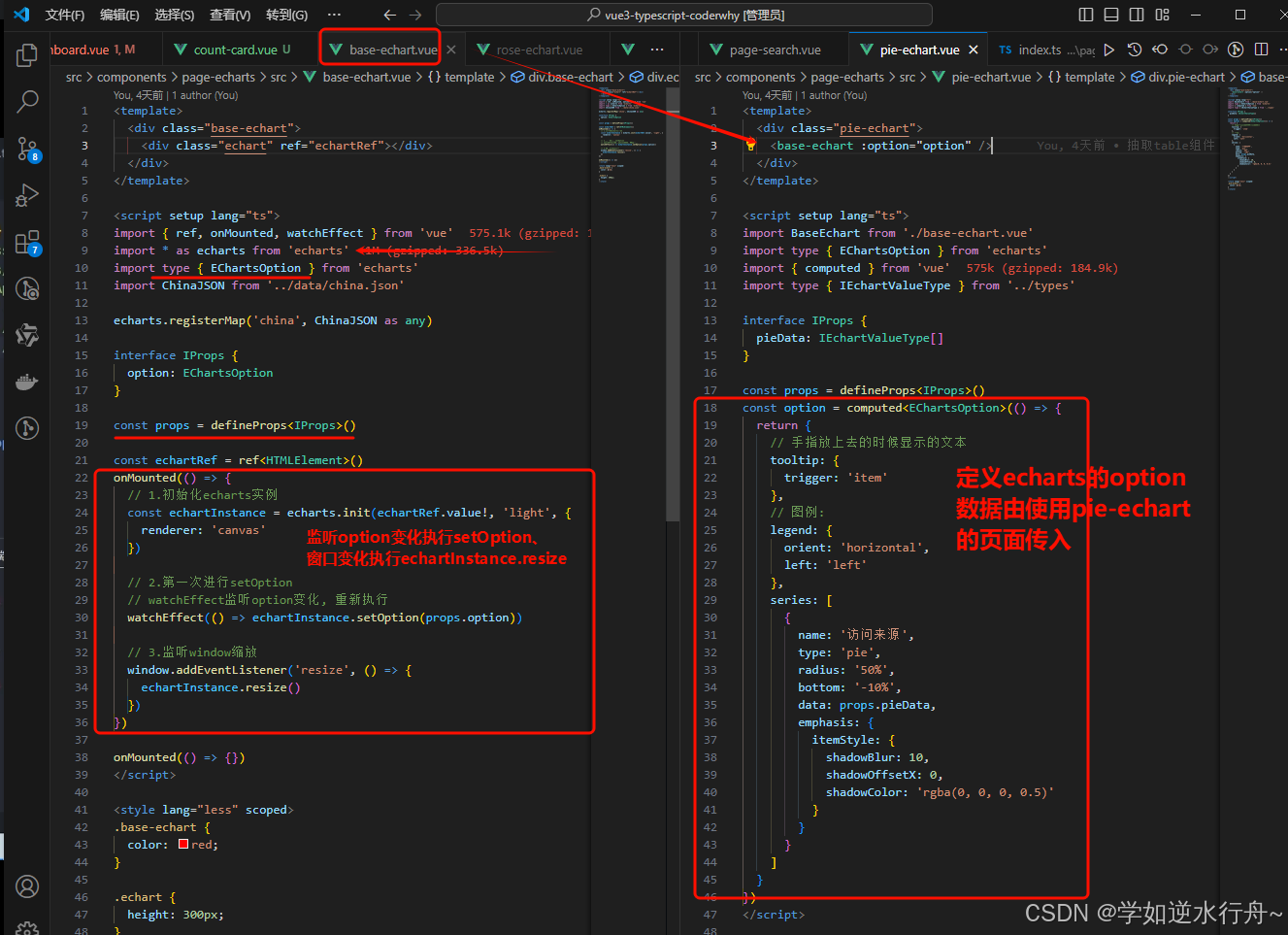Image resolution: width=1288 pixels, height=935 pixels.
Task: Open the Git graph view icon below Docker
Action: coord(27,428)
